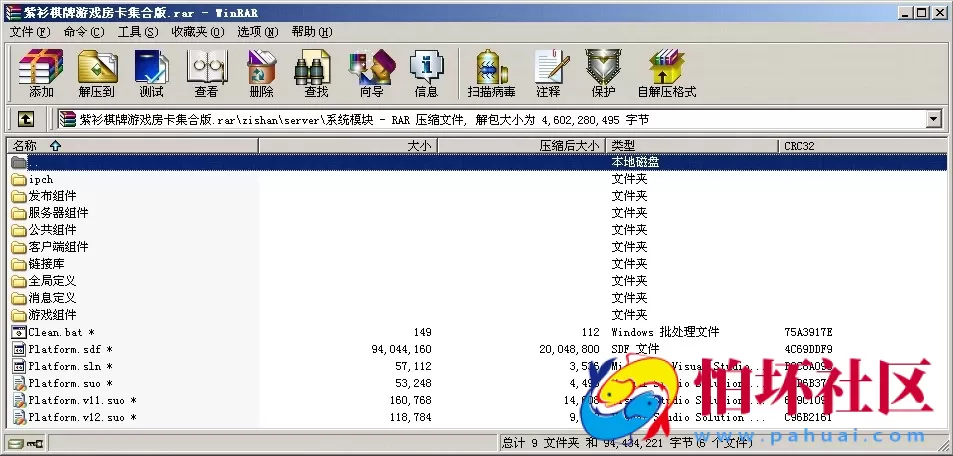The height and width of the screenshot is (456, 953).
Task: Open the Help (帮助) menu
Action: click(x=312, y=32)
